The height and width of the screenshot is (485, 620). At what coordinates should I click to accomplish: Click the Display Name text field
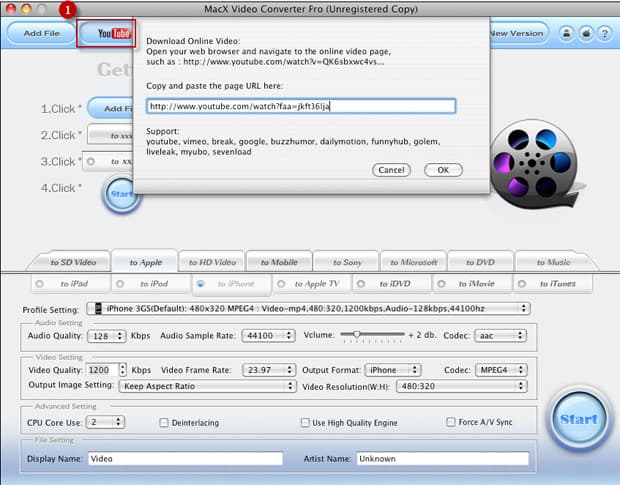point(185,459)
